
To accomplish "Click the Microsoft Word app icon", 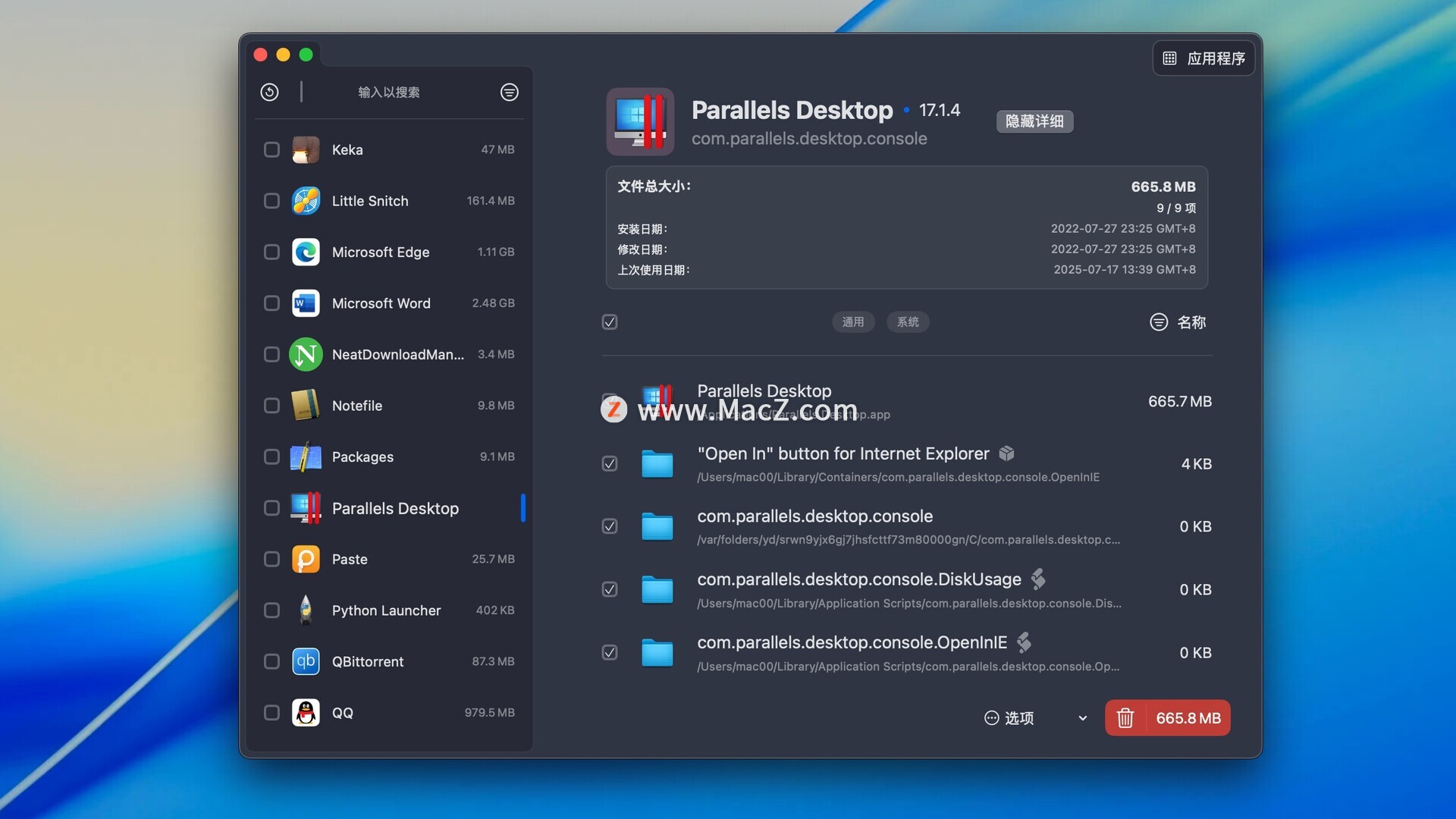I will pos(306,303).
